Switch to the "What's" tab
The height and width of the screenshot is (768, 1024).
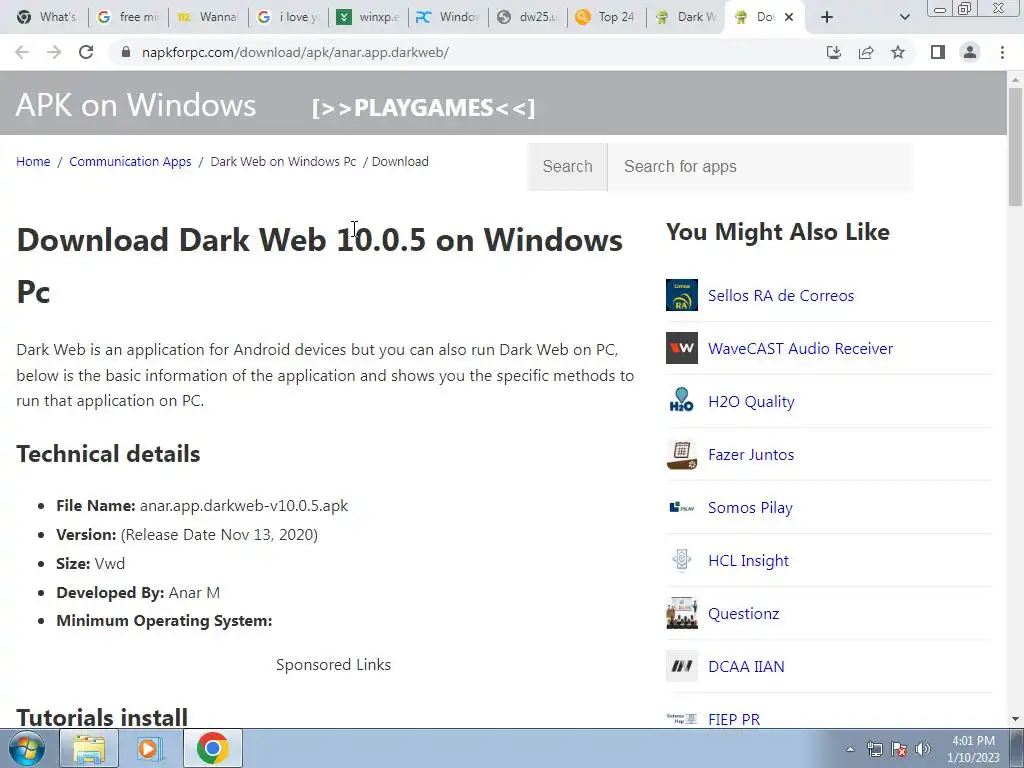point(46,17)
